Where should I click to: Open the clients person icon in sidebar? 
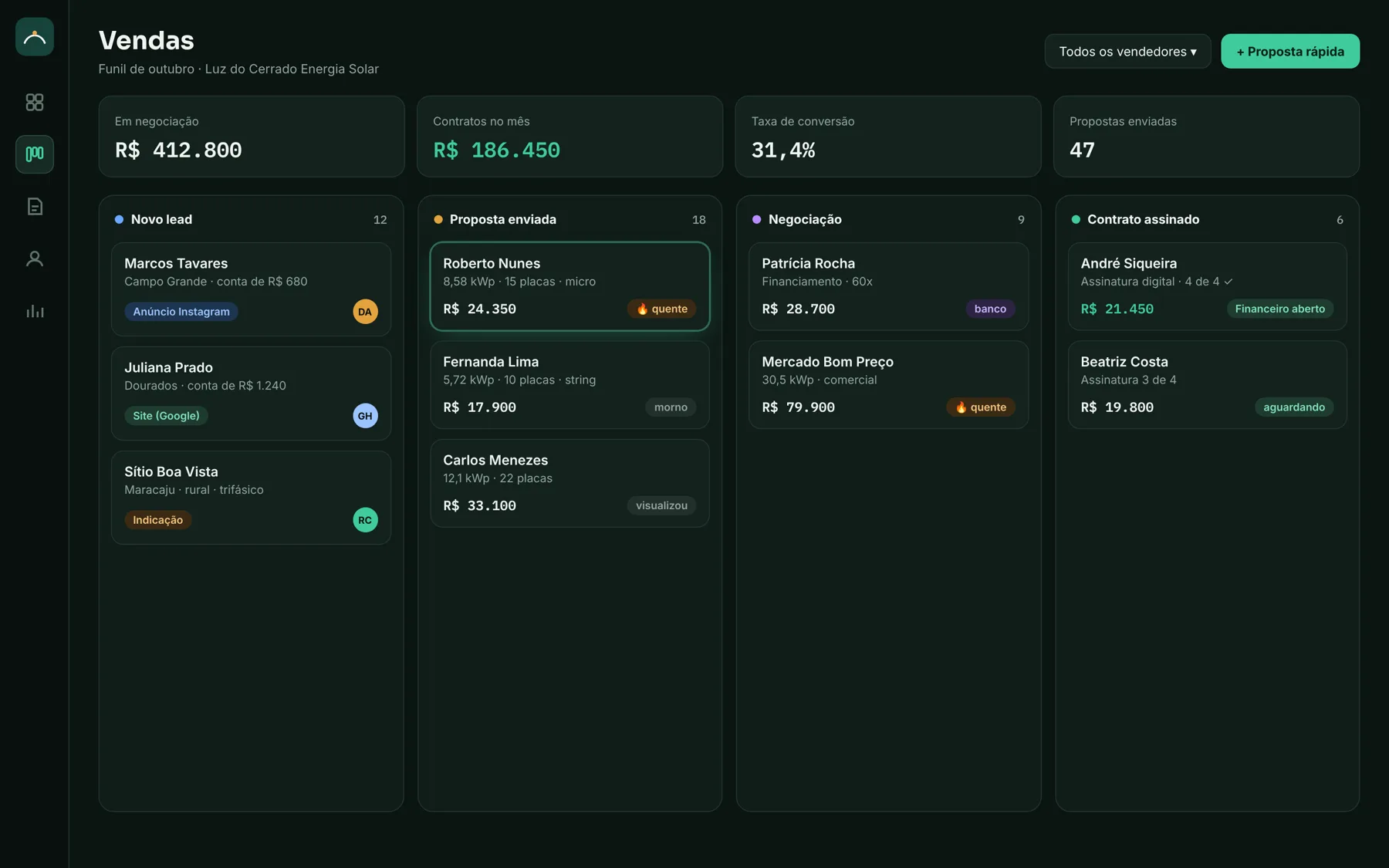click(x=35, y=258)
